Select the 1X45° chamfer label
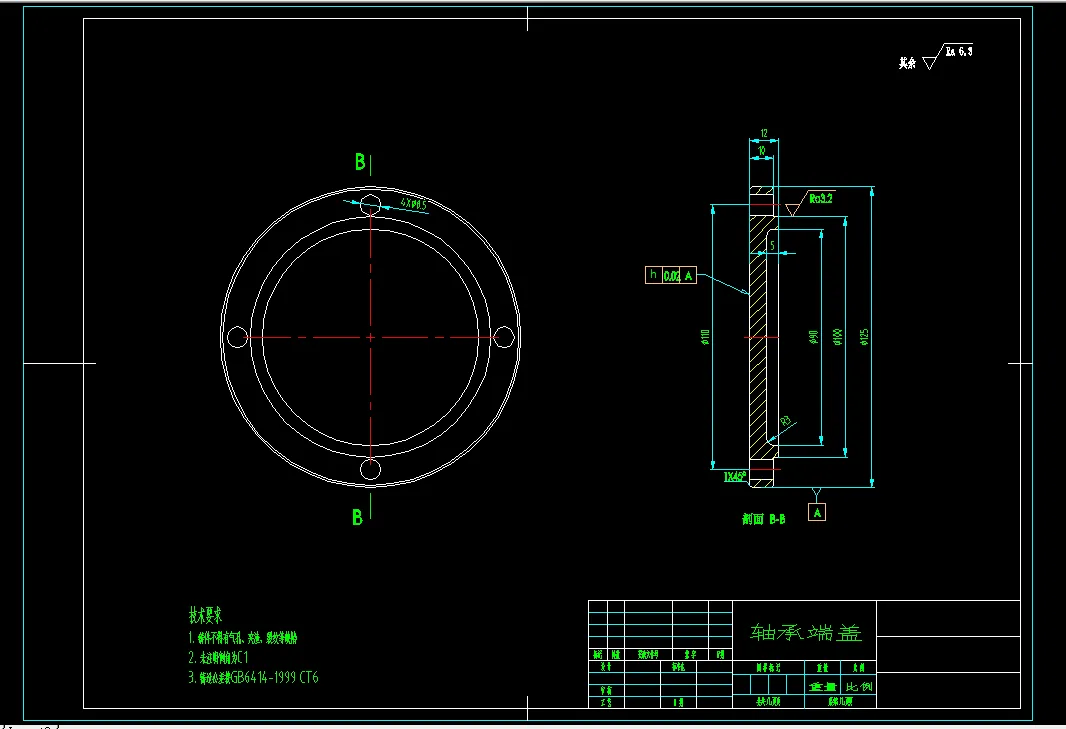Image resolution: width=1066 pixels, height=729 pixels. click(x=734, y=477)
